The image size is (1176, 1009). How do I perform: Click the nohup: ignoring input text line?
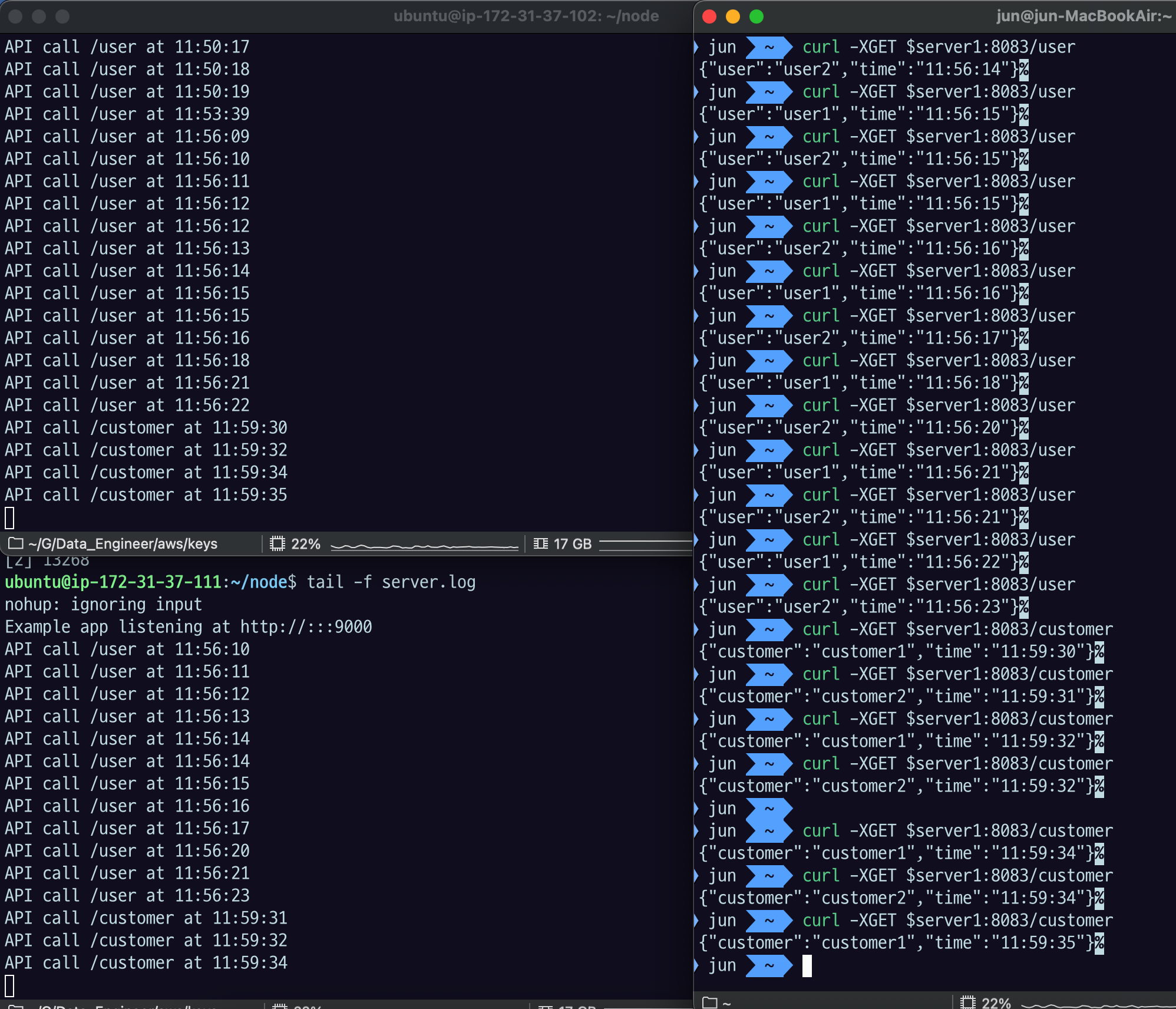pos(103,604)
